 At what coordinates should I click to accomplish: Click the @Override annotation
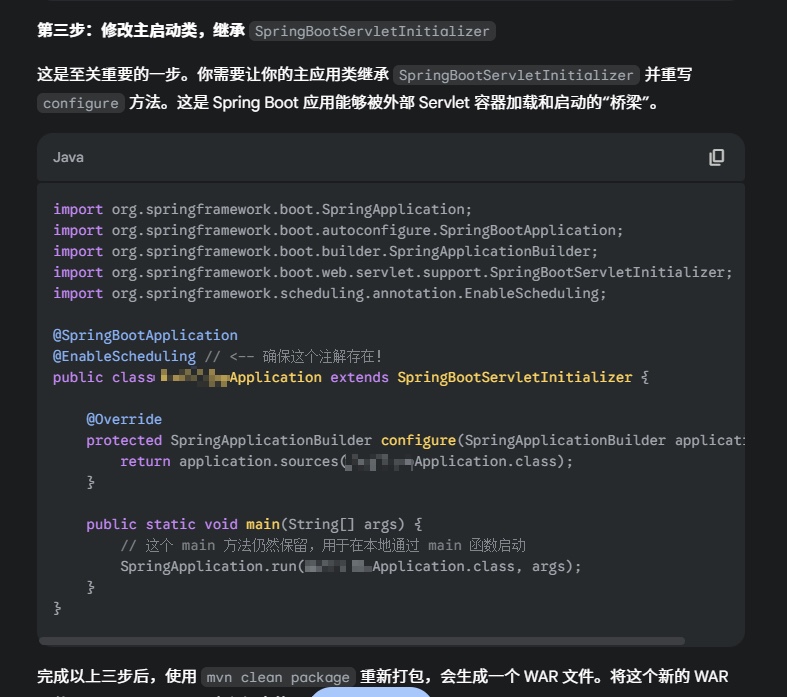pyautogui.click(x=124, y=420)
